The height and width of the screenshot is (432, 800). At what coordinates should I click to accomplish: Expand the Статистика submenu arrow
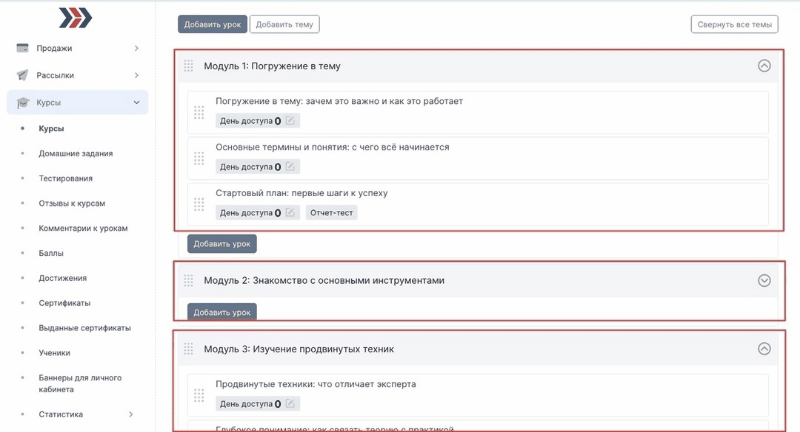[131, 414]
